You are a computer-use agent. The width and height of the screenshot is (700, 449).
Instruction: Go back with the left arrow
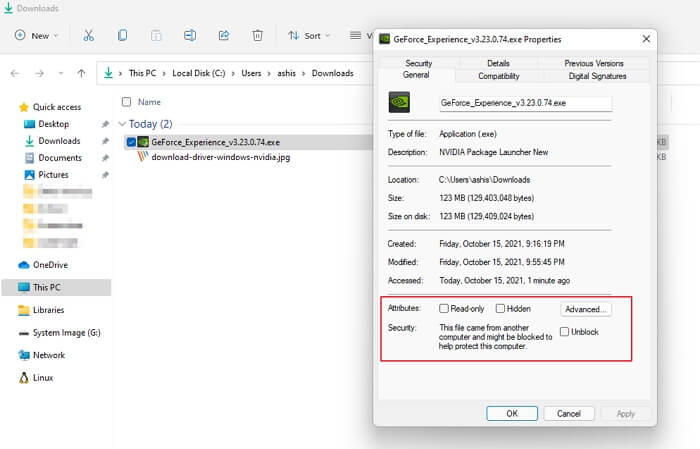click(15, 73)
